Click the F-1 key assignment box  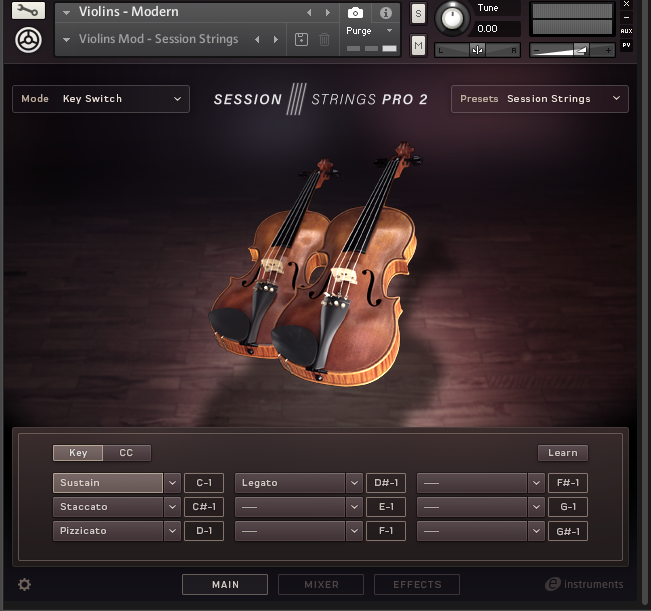386,531
